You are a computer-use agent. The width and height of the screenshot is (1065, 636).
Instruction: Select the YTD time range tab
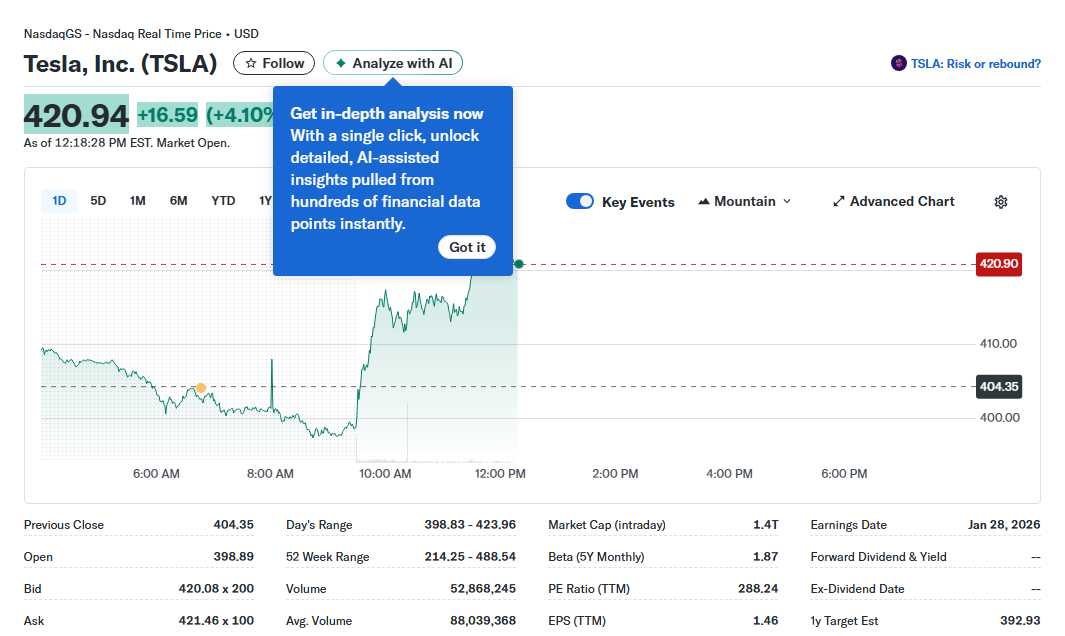tap(222, 200)
